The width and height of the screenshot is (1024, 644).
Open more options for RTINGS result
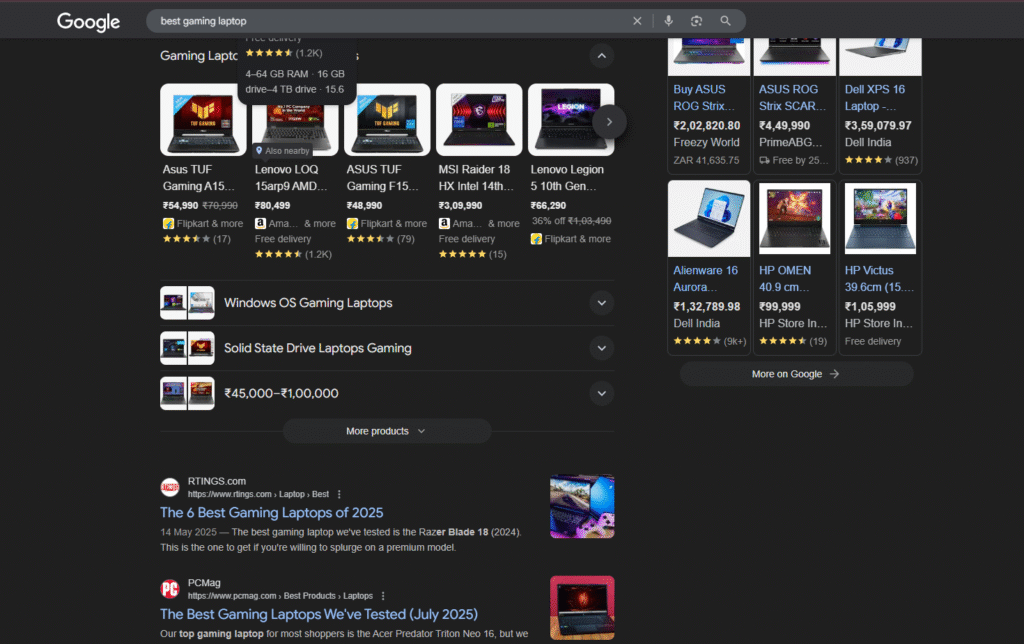339,494
